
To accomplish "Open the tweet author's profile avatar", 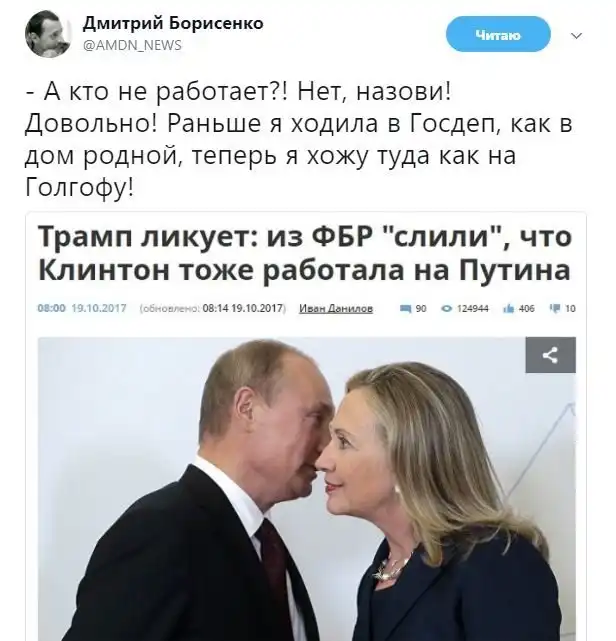I will pos(48,34).
